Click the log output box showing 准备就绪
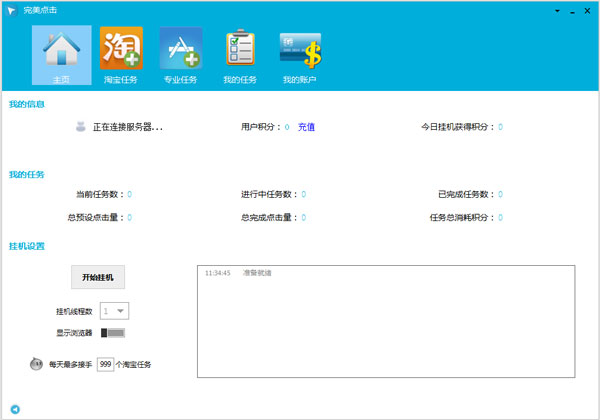Screen dimensions: 600x420 pos(385,320)
